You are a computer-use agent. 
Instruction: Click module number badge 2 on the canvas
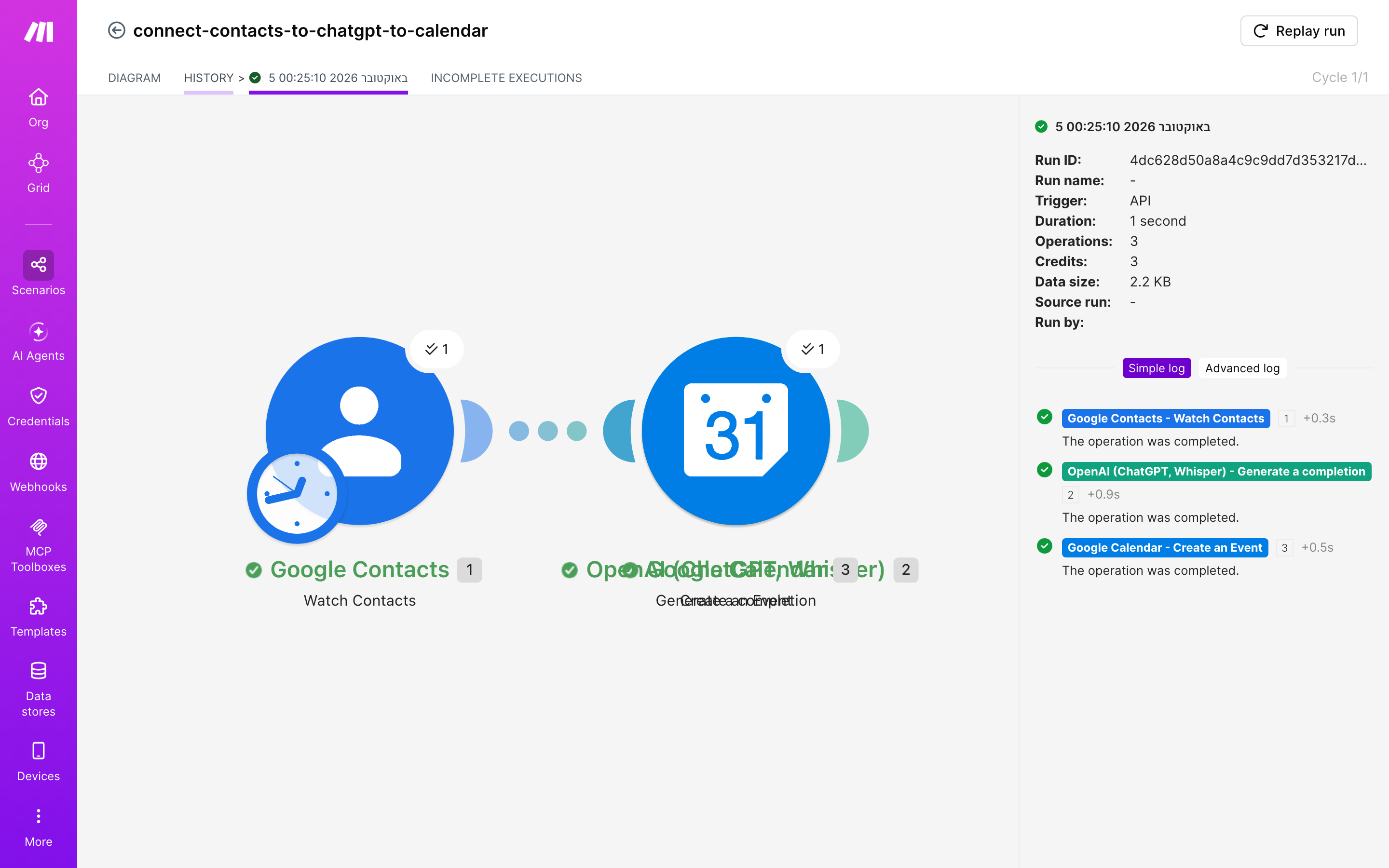click(906, 570)
